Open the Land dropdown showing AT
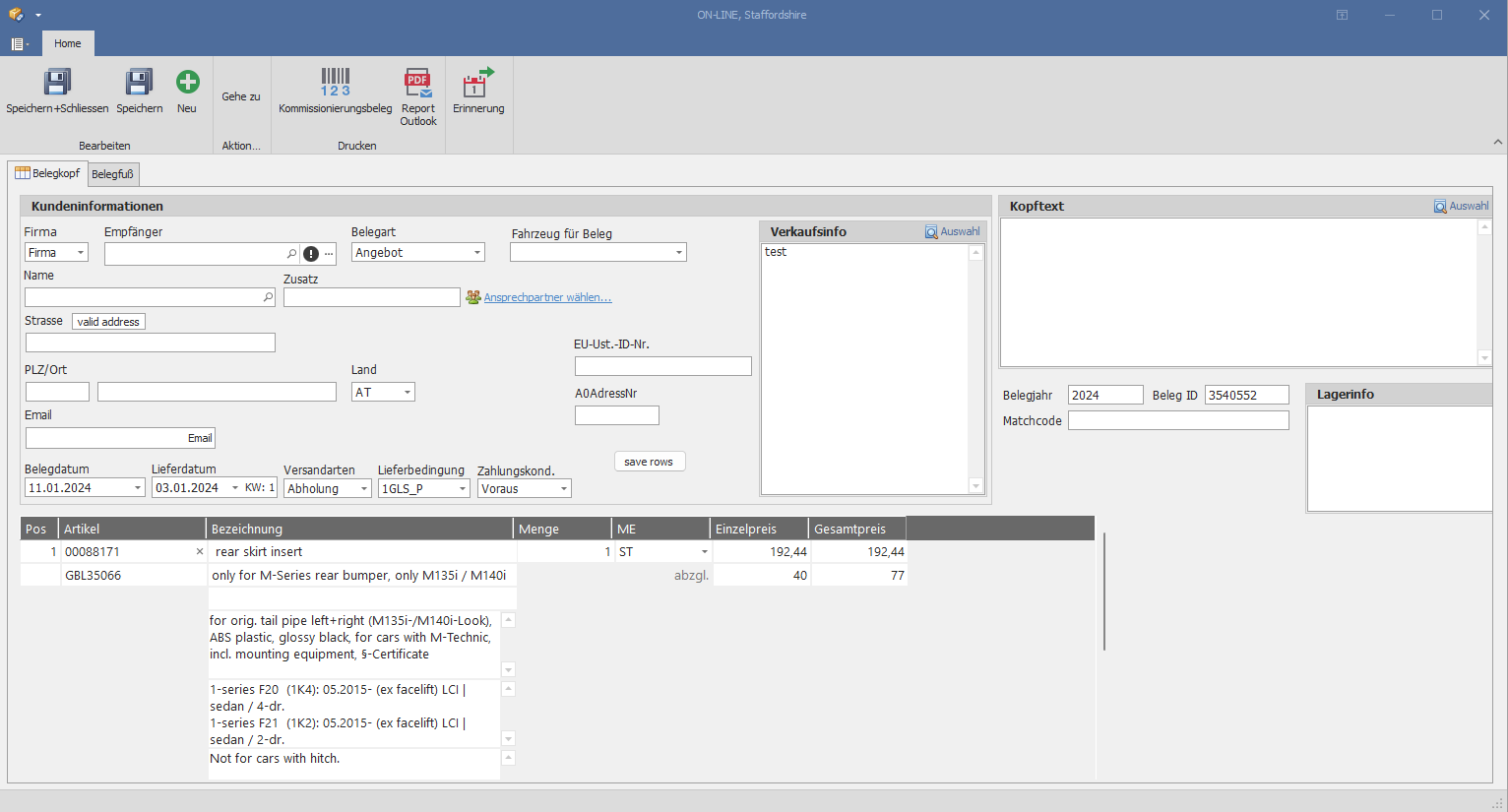 407,393
